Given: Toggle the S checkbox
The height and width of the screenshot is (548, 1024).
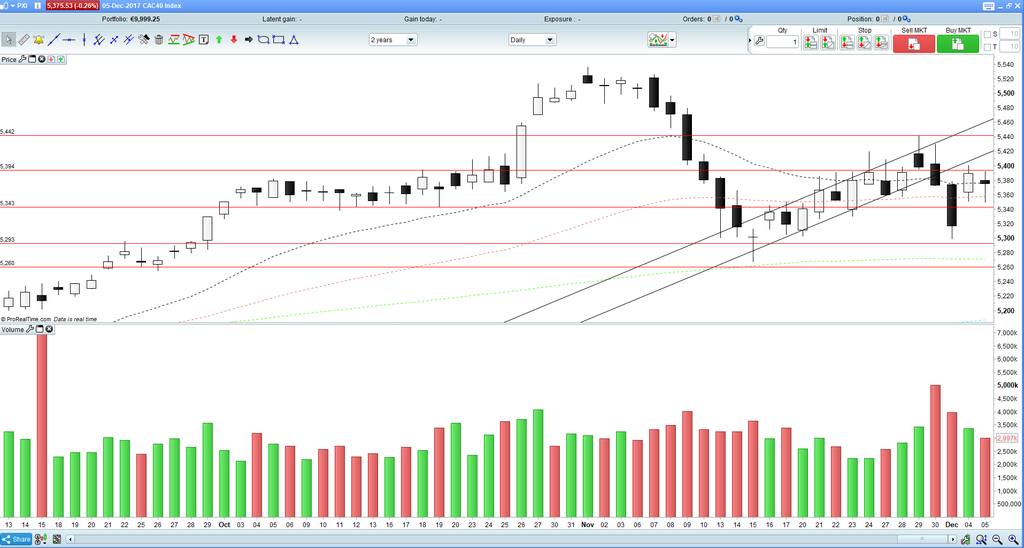Looking at the screenshot, I should (987, 34).
